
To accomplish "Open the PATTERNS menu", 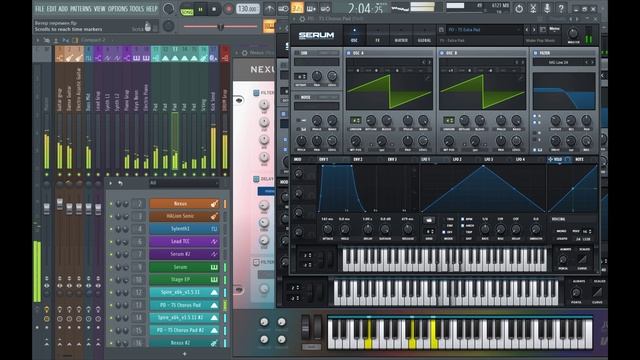I will (x=81, y=9).
